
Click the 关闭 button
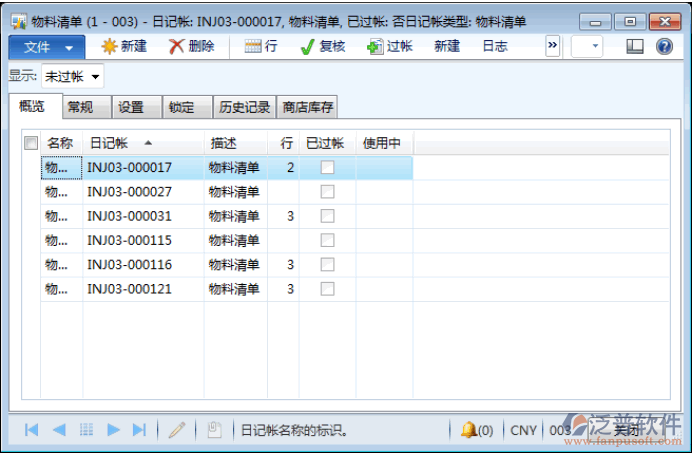pos(627,430)
